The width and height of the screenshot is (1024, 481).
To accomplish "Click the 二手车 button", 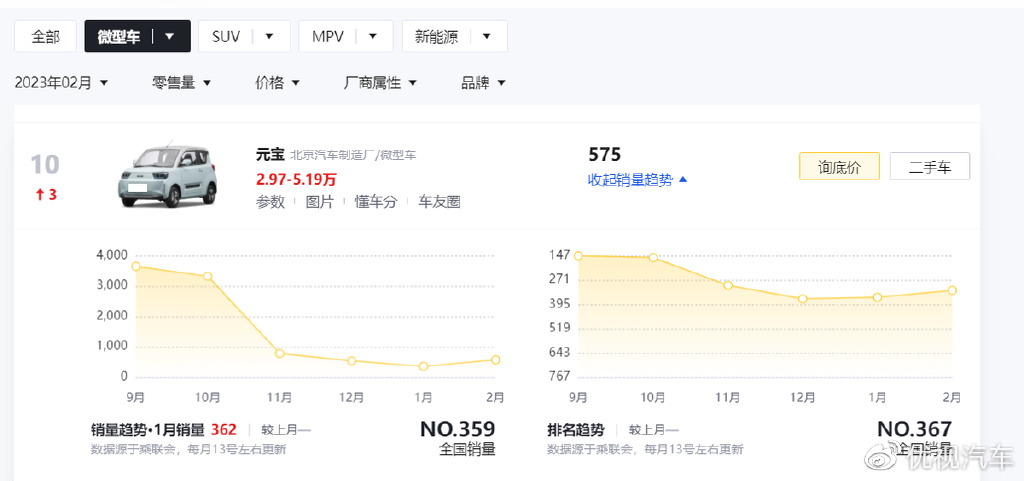I will coord(929,167).
